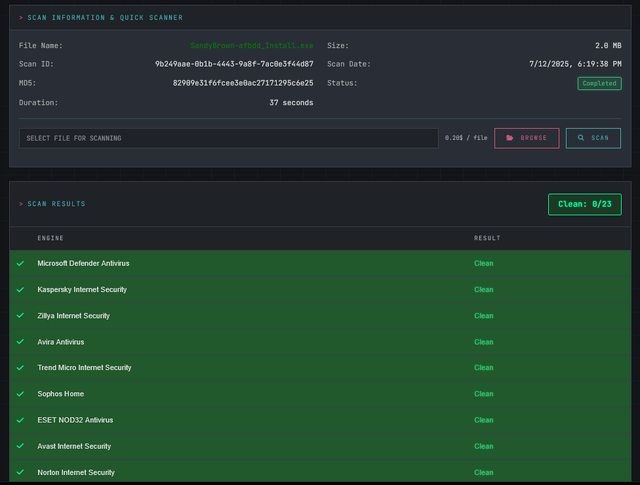640x485 pixels.
Task: Click the Microsoft Defender Antivirus checkmark icon
Action: point(20,263)
